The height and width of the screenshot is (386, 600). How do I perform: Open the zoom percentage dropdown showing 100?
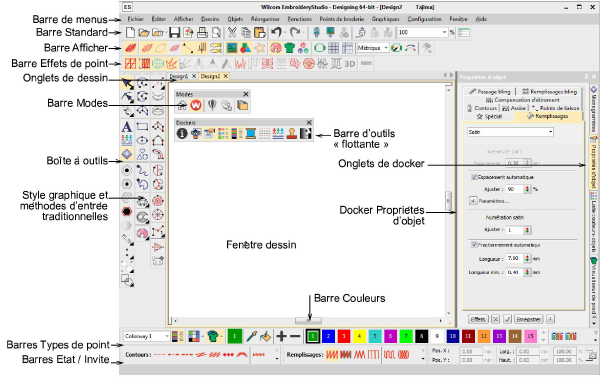[444, 33]
